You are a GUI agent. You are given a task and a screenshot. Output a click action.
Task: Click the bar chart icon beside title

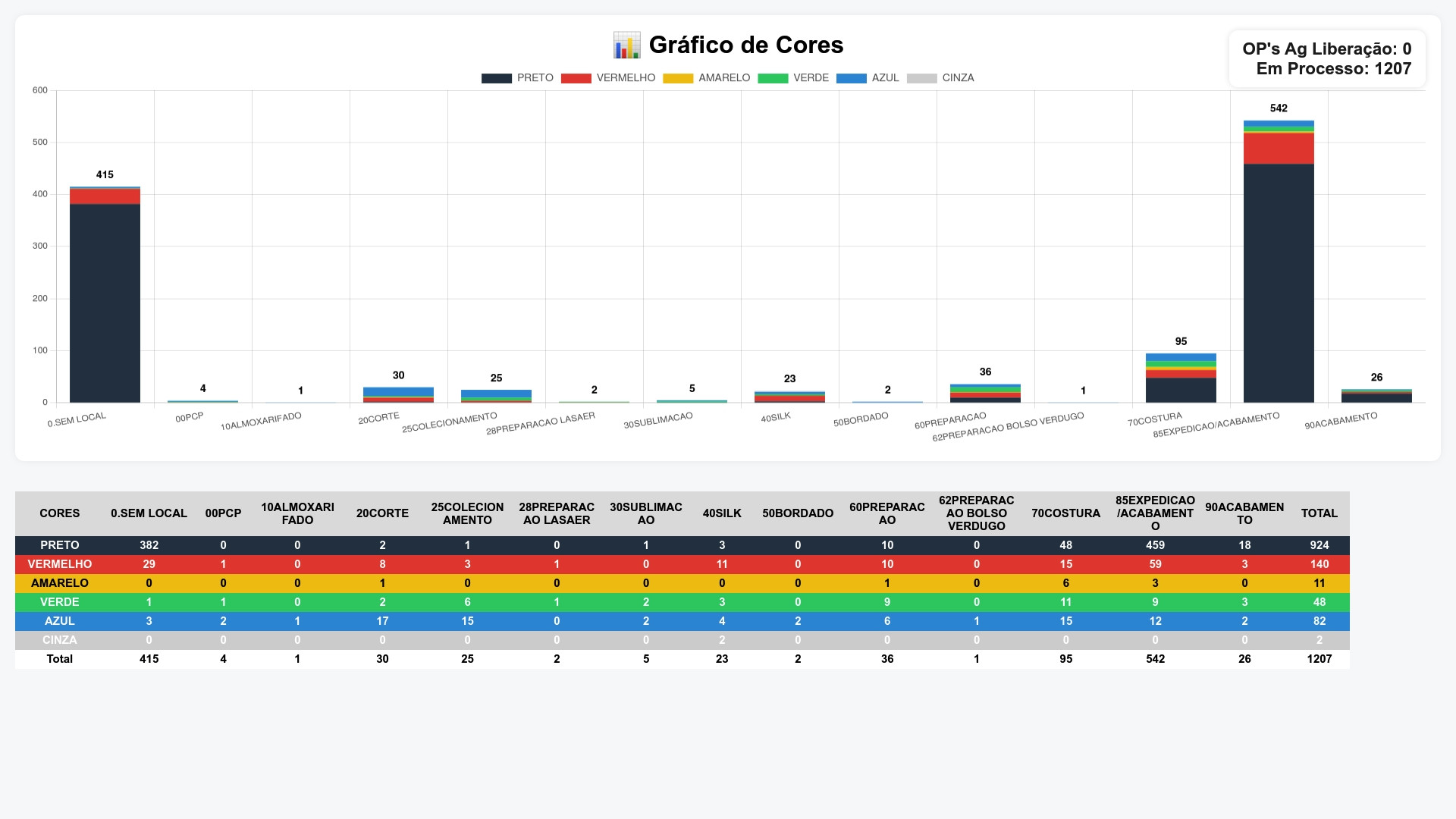[x=626, y=45]
